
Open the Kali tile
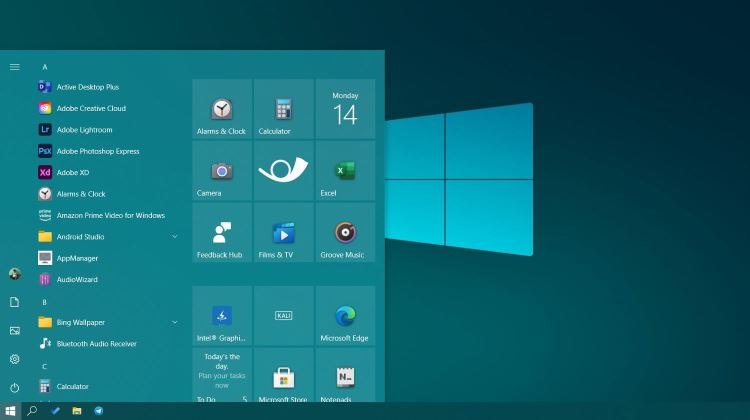[284, 316]
